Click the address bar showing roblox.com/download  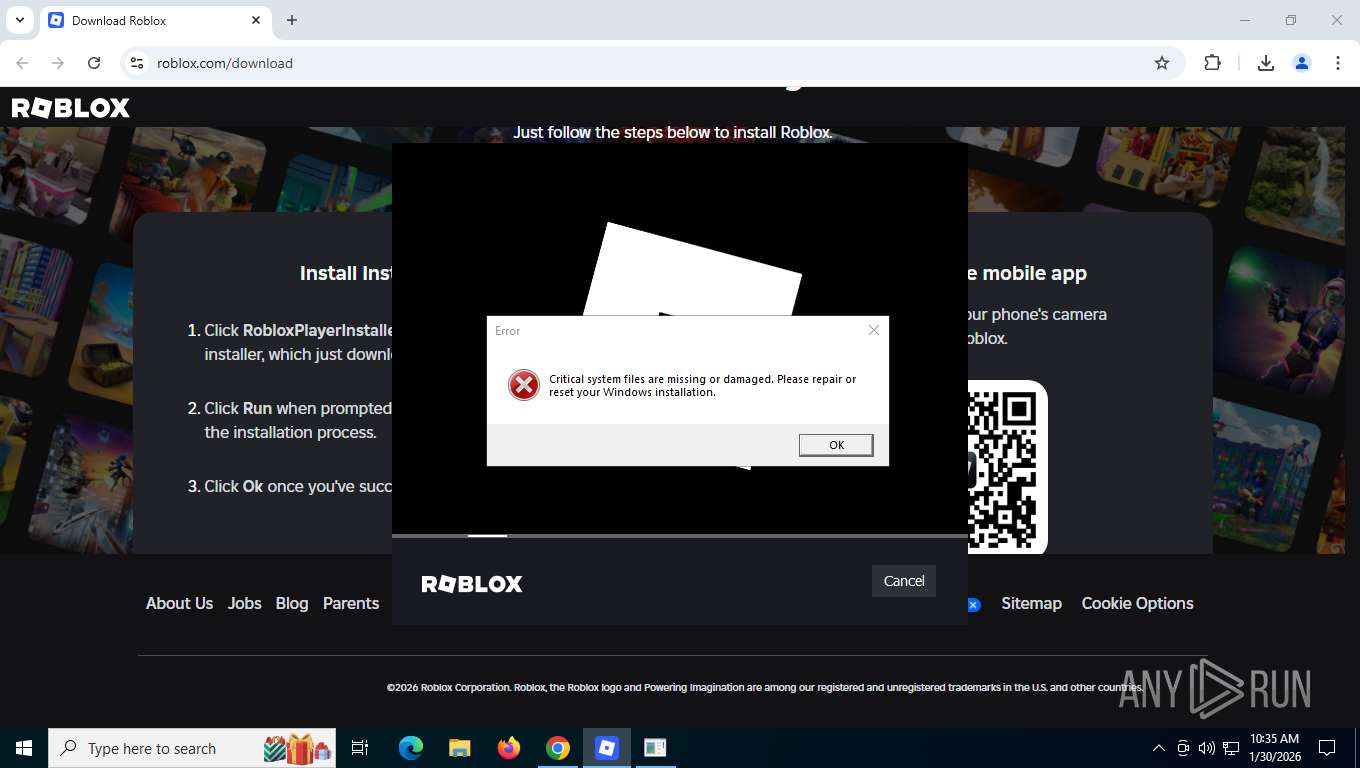click(650, 63)
